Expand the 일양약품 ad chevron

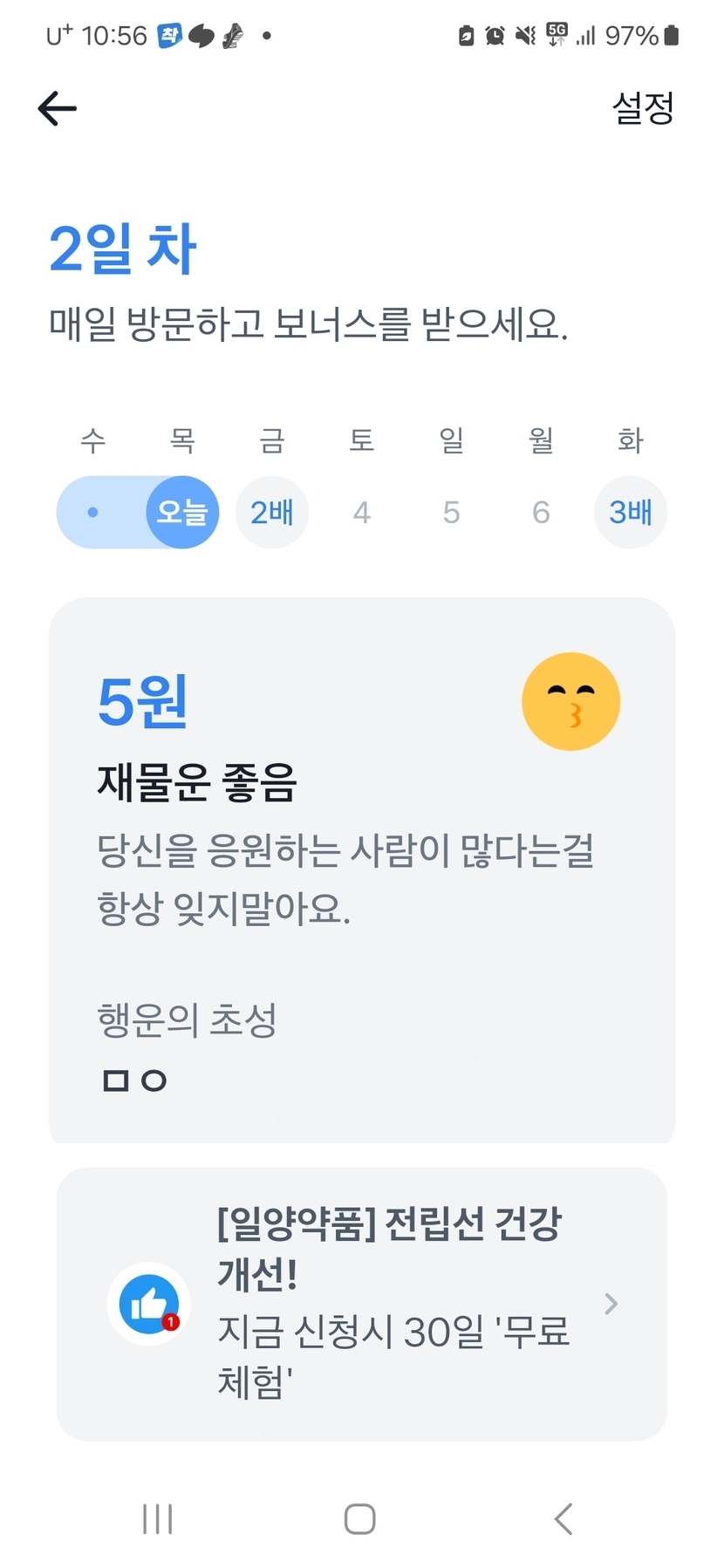[611, 1304]
